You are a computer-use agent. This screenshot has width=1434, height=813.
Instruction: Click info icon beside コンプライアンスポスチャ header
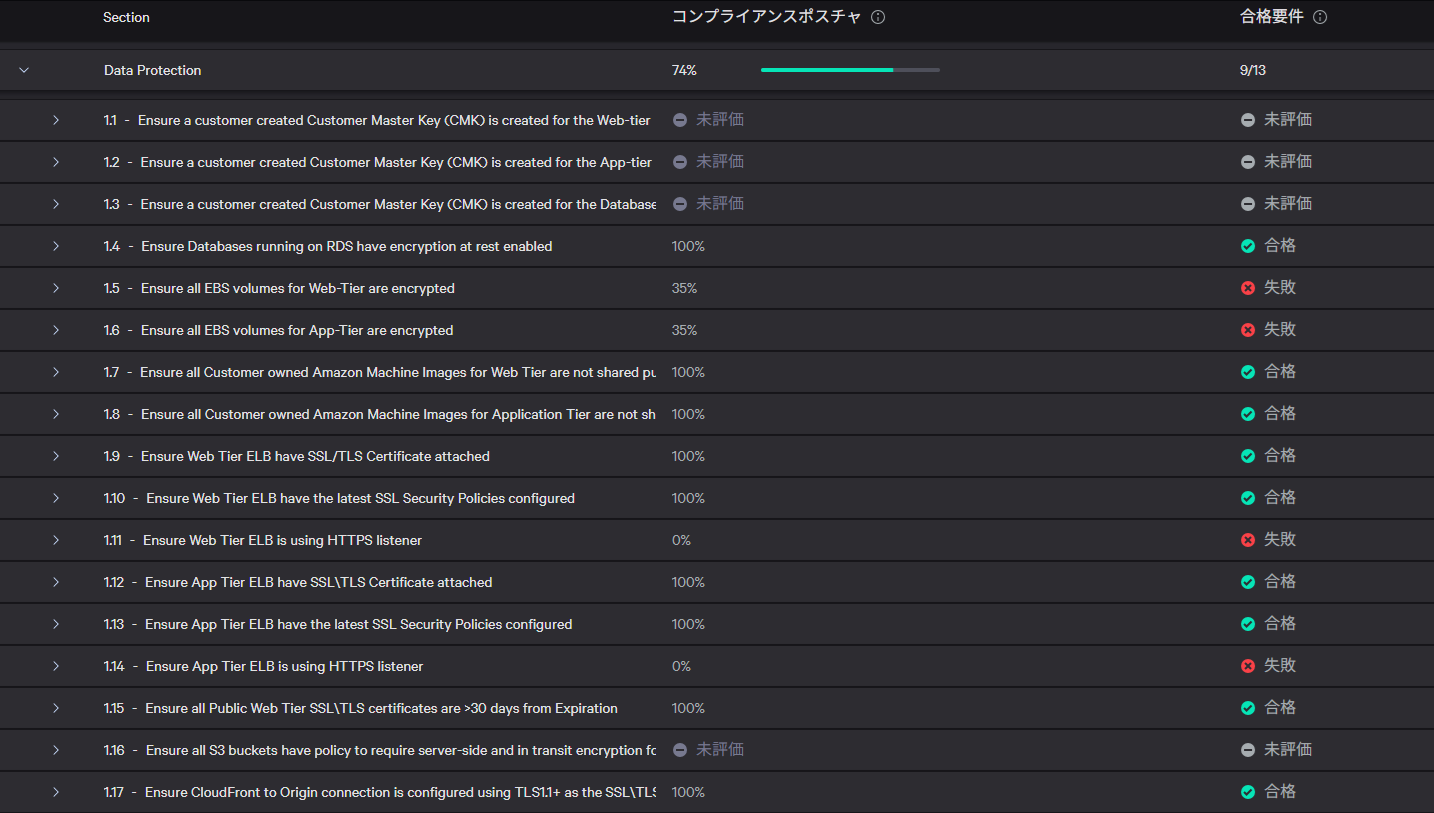pyautogui.click(x=878, y=17)
